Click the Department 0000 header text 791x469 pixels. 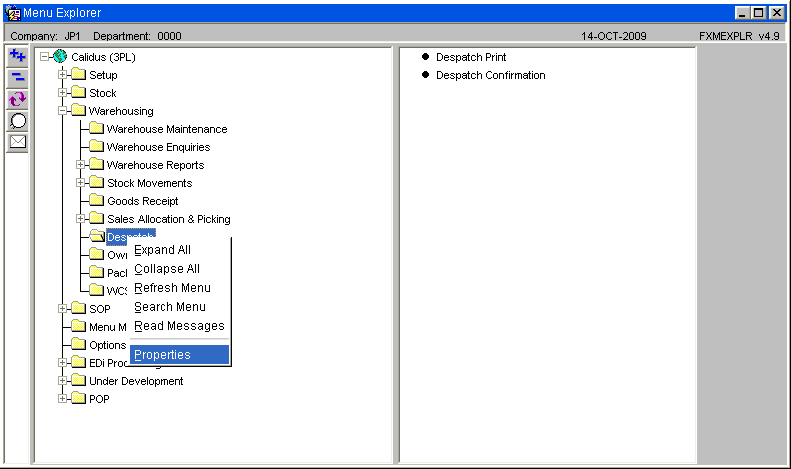coord(137,36)
